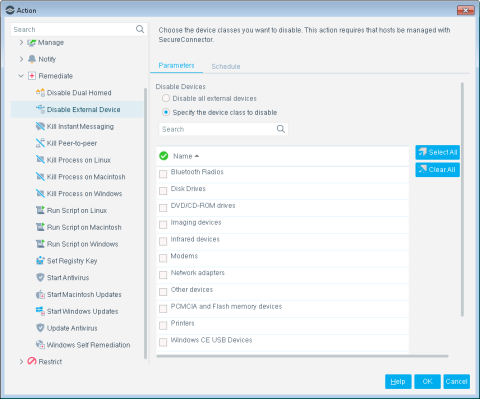Click the Start Windows Updates icon
This screenshot has width=480, height=399.
tap(40, 311)
